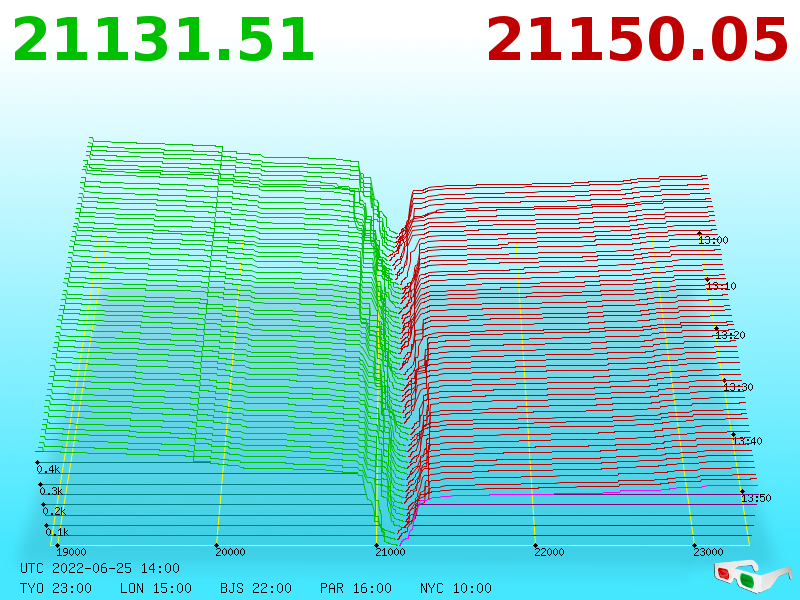Click the 20000 price axis label
The width and height of the screenshot is (800, 600).
(x=230, y=552)
